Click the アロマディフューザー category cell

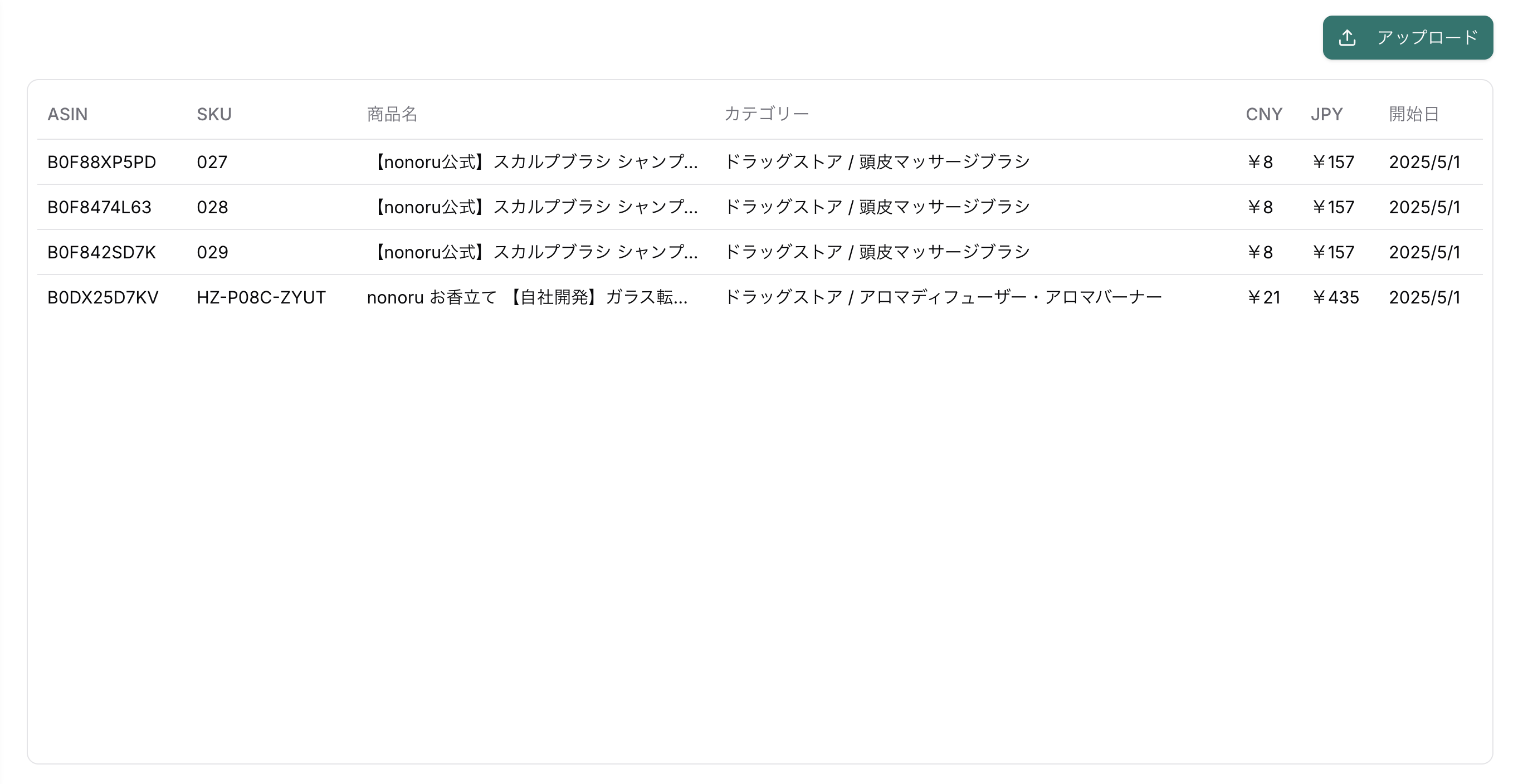pyautogui.click(x=943, y=297)
